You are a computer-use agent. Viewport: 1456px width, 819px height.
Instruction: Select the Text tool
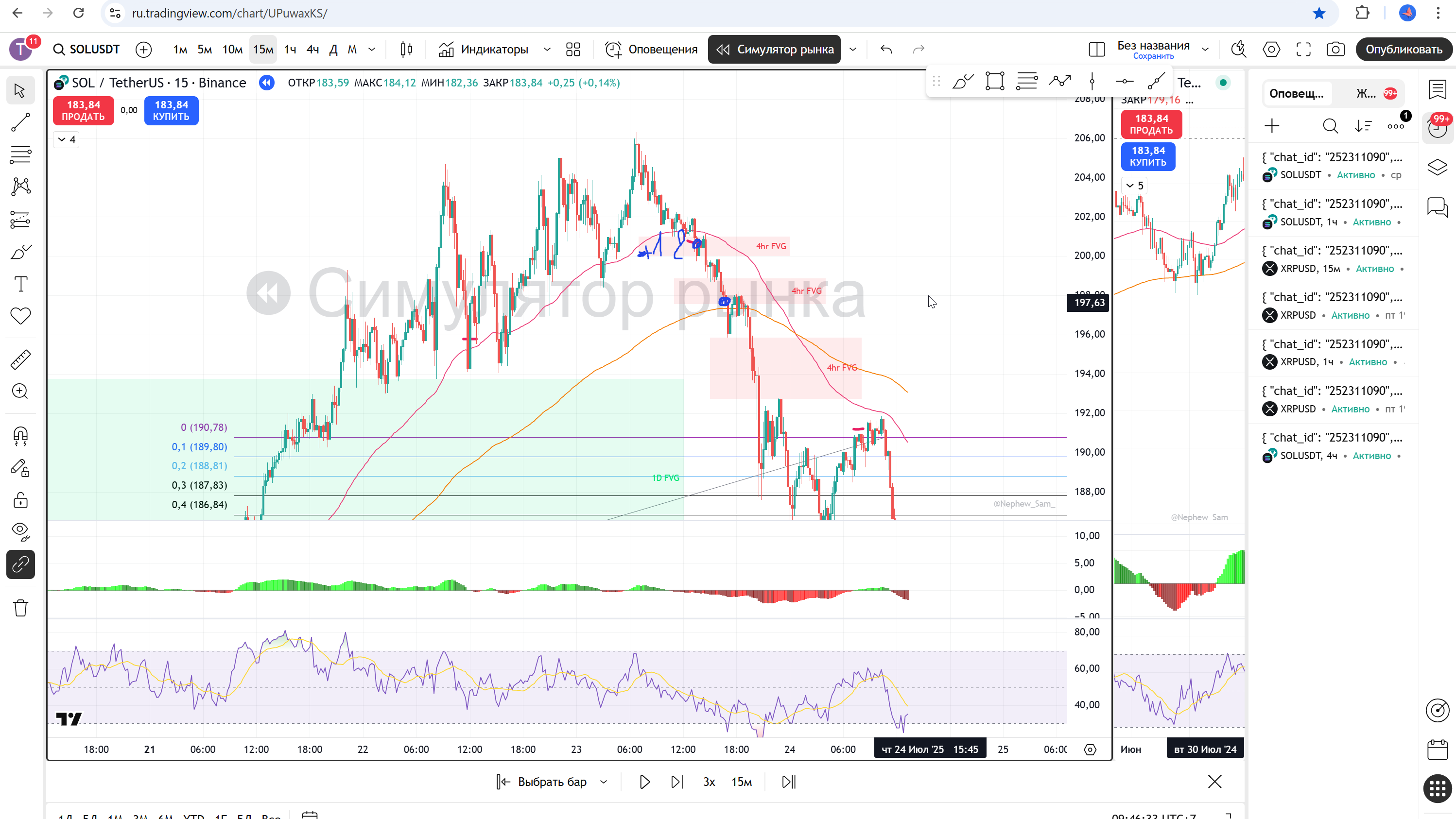[x=20, y=284]
